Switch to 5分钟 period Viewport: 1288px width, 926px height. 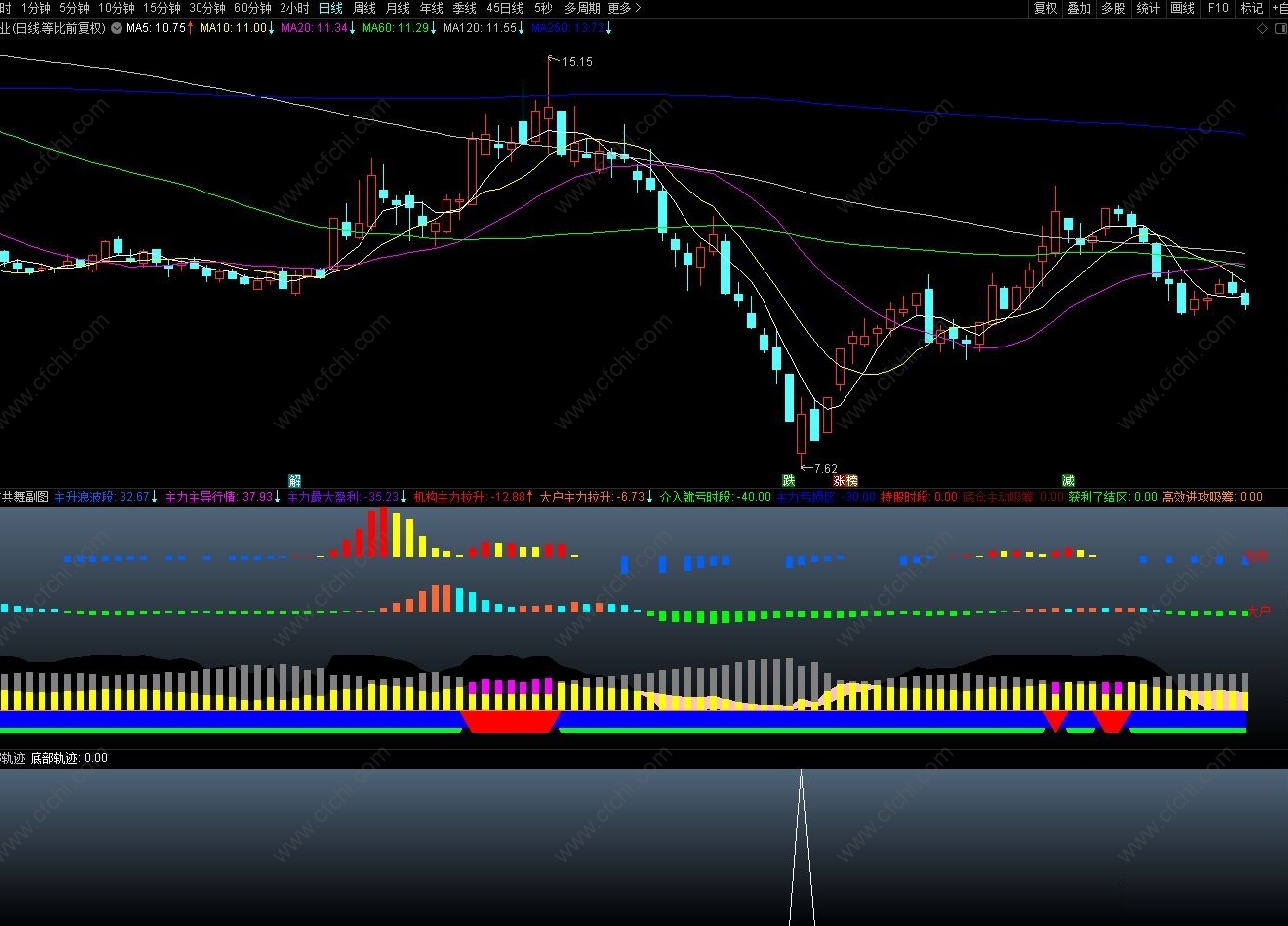pos(74,8)
